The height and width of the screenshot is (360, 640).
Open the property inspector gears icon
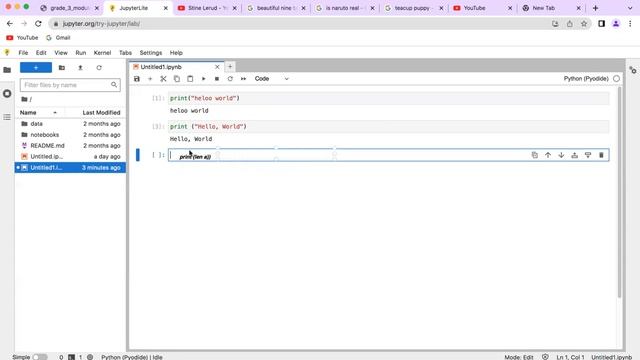pyautogui.click(x=633, y=70)
